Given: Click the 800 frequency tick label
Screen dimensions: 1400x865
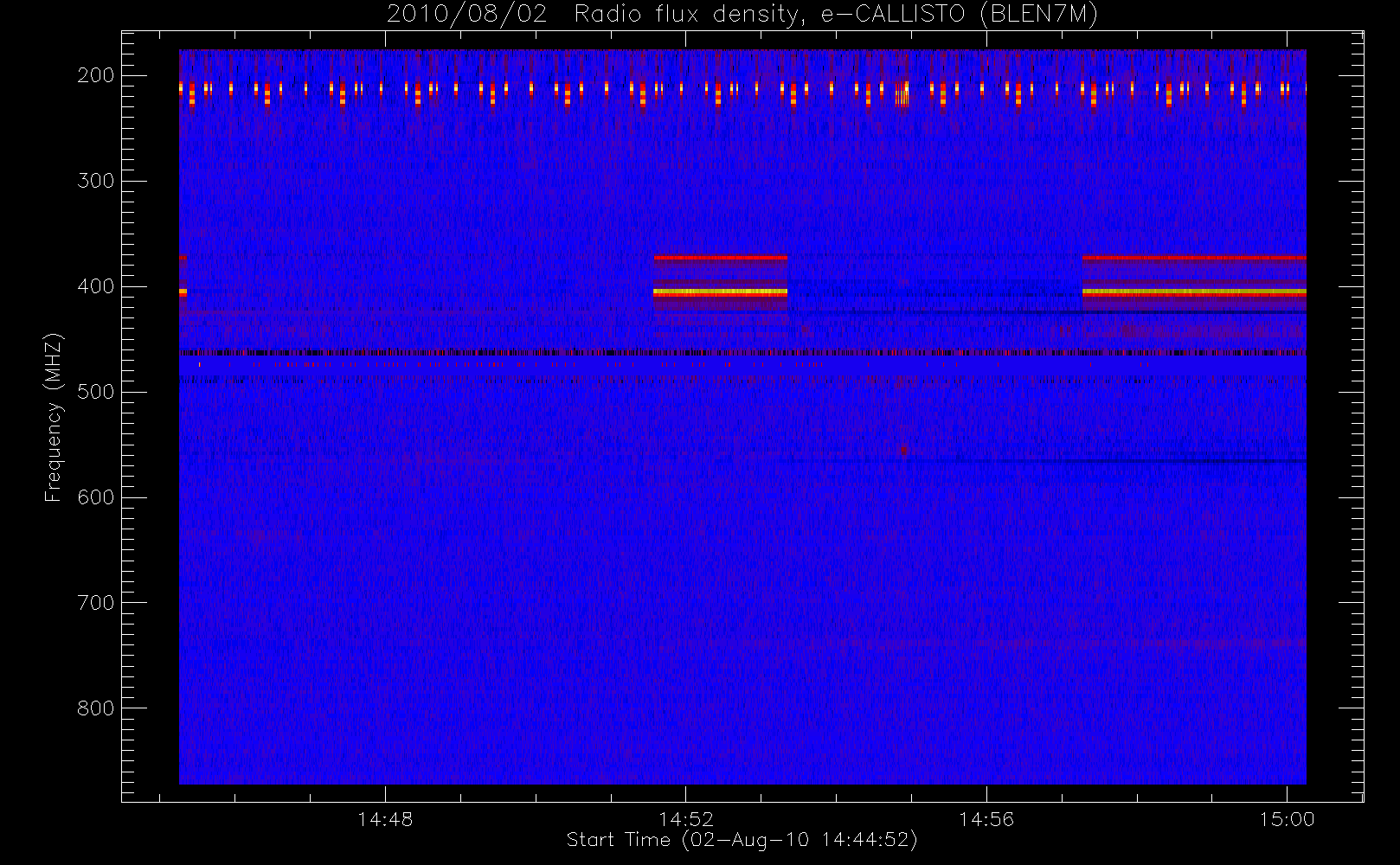Looking at the screenshot, I should pos(96,708).
